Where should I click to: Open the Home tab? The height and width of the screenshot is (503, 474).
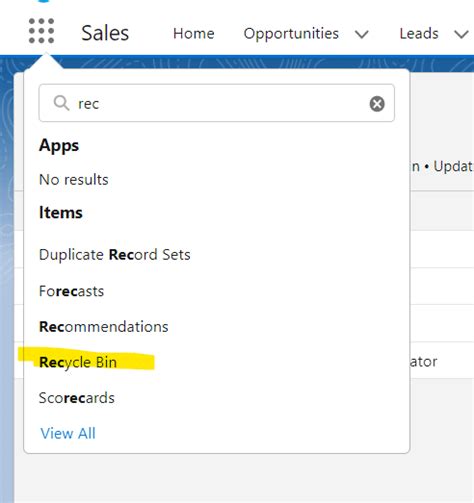(x=194, y=34)
